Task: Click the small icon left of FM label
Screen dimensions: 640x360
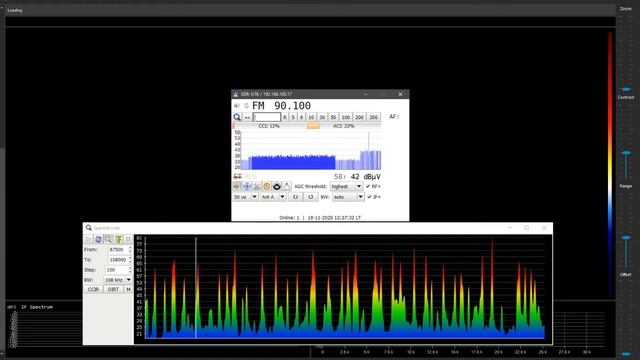Action: point(246,106)
